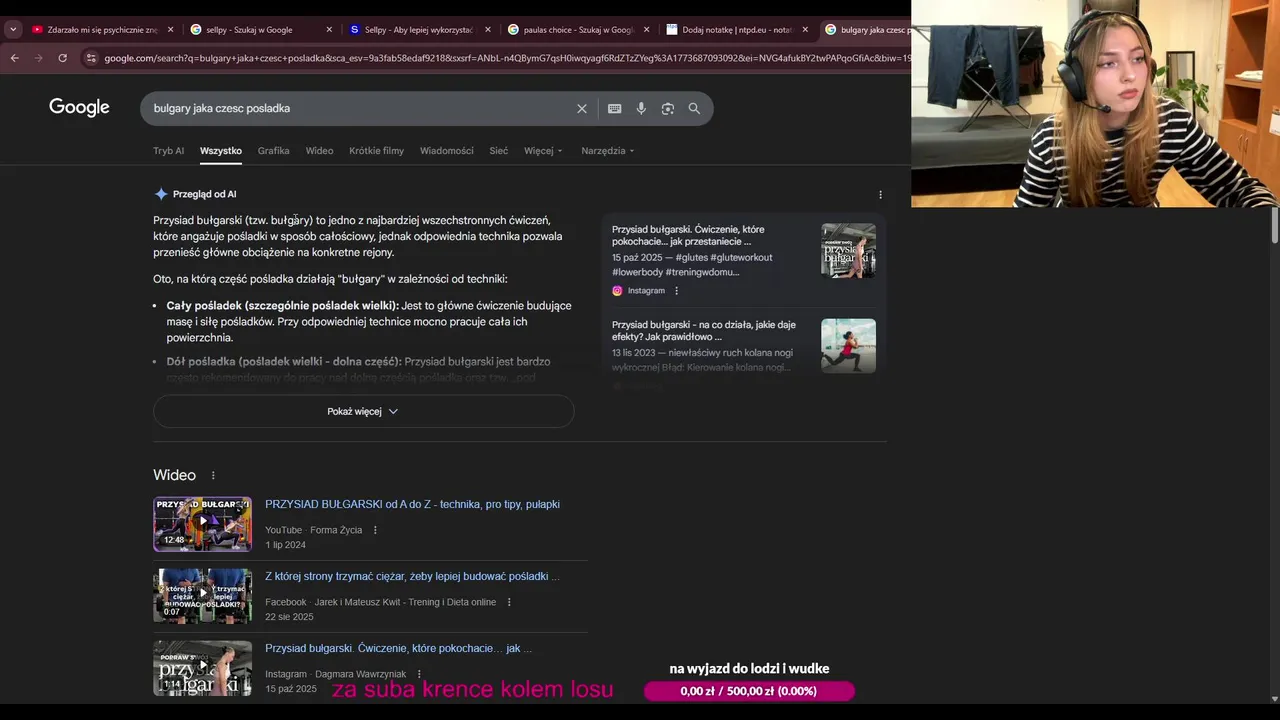Viewport: 1280px width, 720px height.
Task: Click the donation goal progress bar
Action: click(x=750, y=691)
